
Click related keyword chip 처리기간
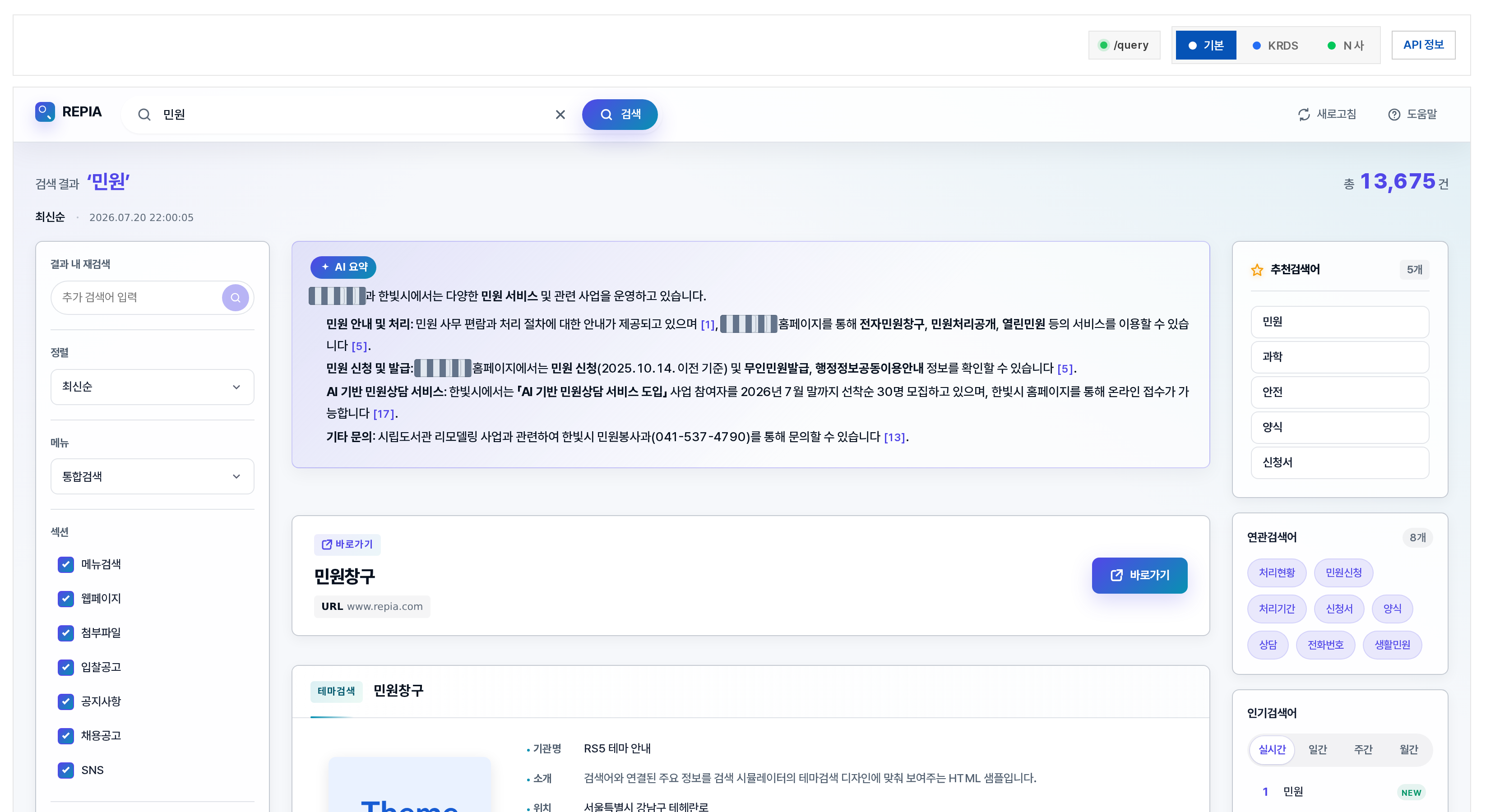[x=1276, y=609]
